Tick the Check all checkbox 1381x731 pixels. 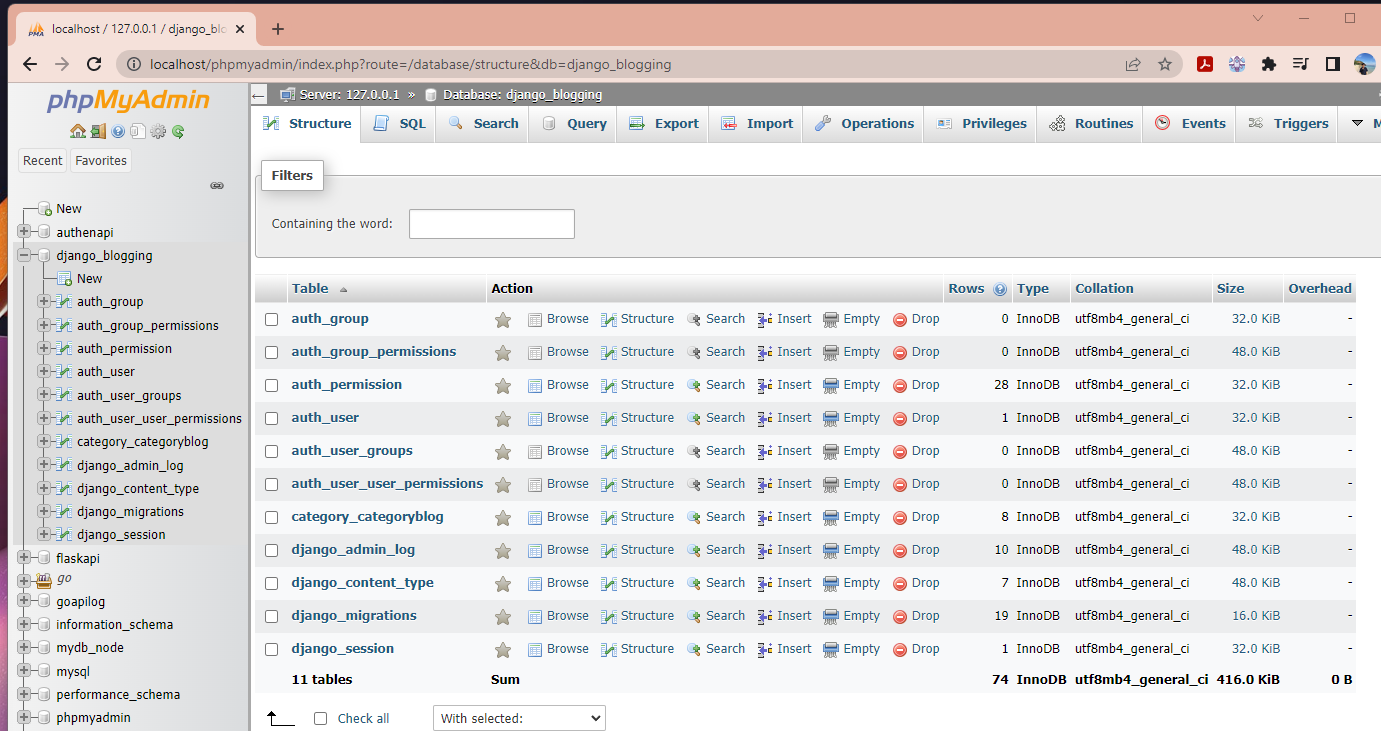coord(320,718)
